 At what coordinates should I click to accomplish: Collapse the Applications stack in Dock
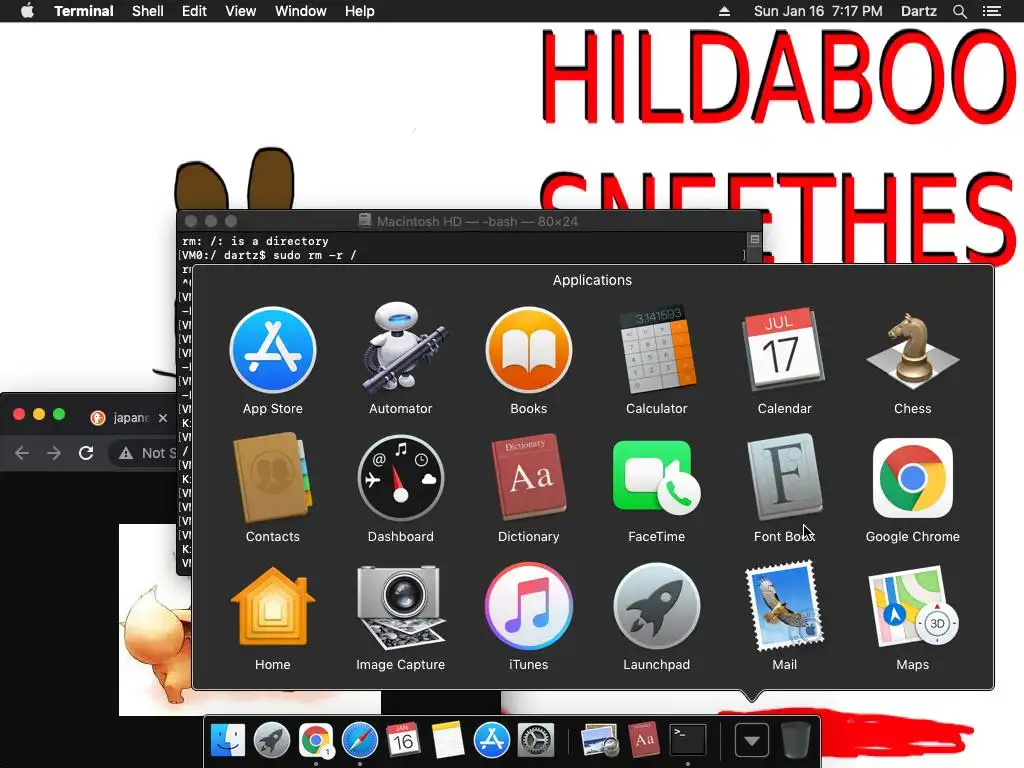point(752,741)
